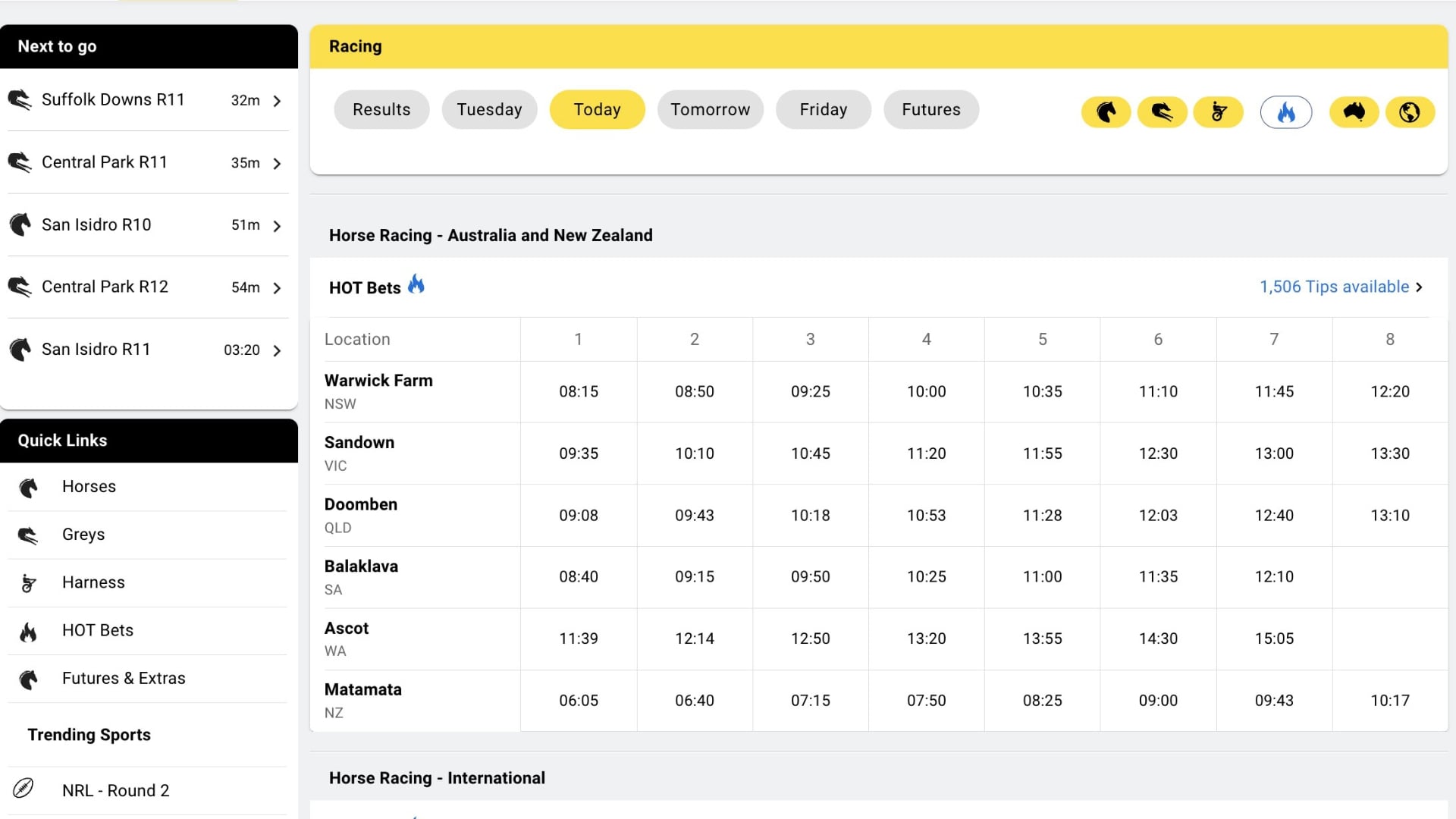Toggle the horse racing filter icon
This screenshot has width=1456, height=819.
click(1106, 112)
